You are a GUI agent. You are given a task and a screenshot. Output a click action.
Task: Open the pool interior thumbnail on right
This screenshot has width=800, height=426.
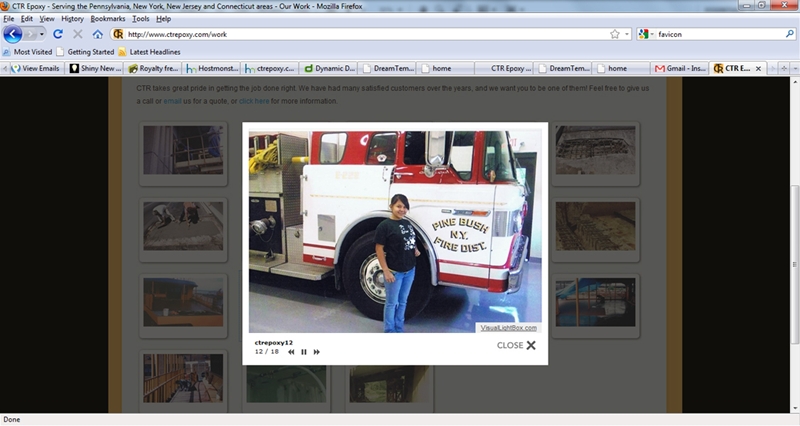(595, 303)
